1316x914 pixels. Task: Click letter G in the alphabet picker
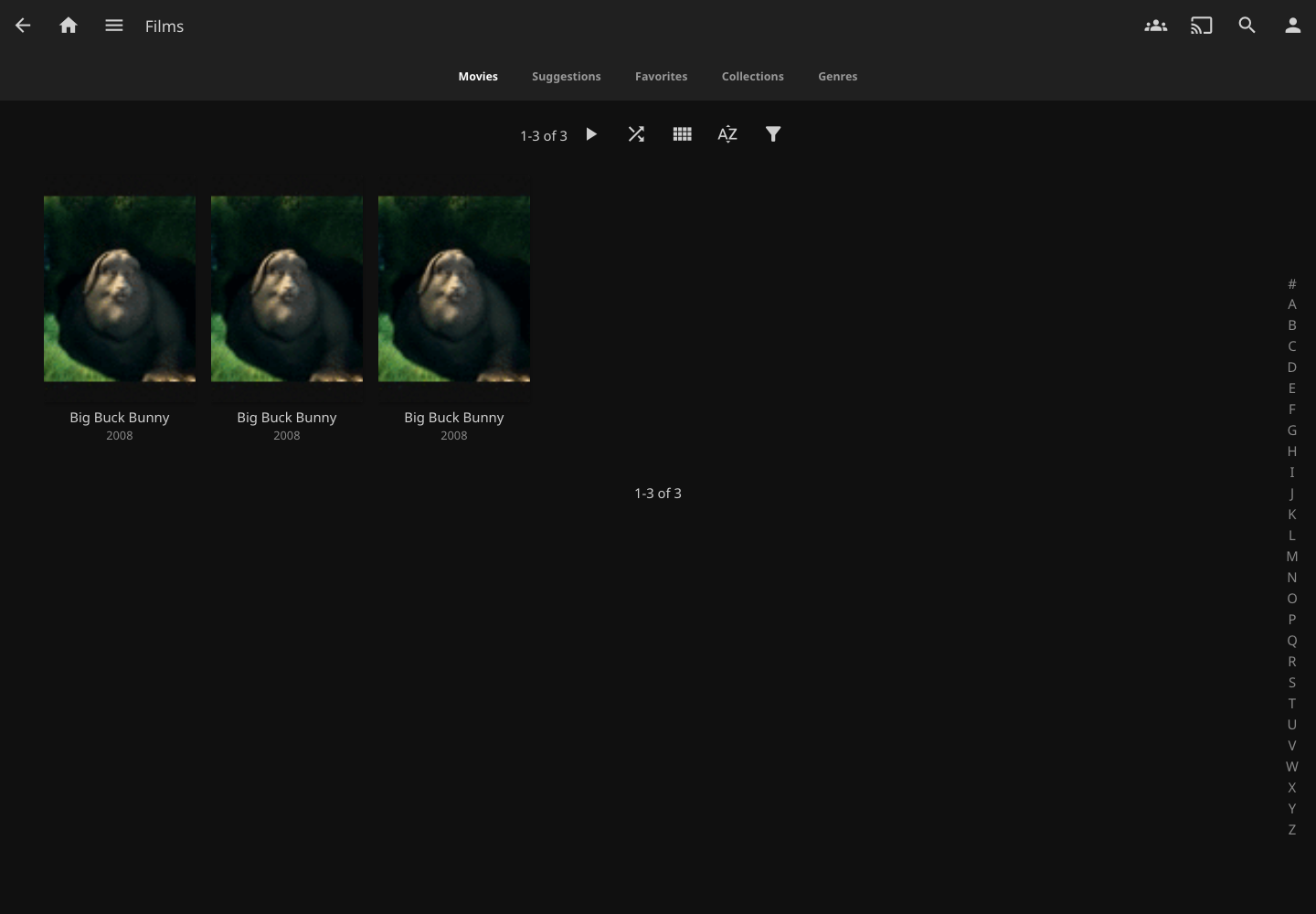pyautogui.click(x=1292, y=430)
